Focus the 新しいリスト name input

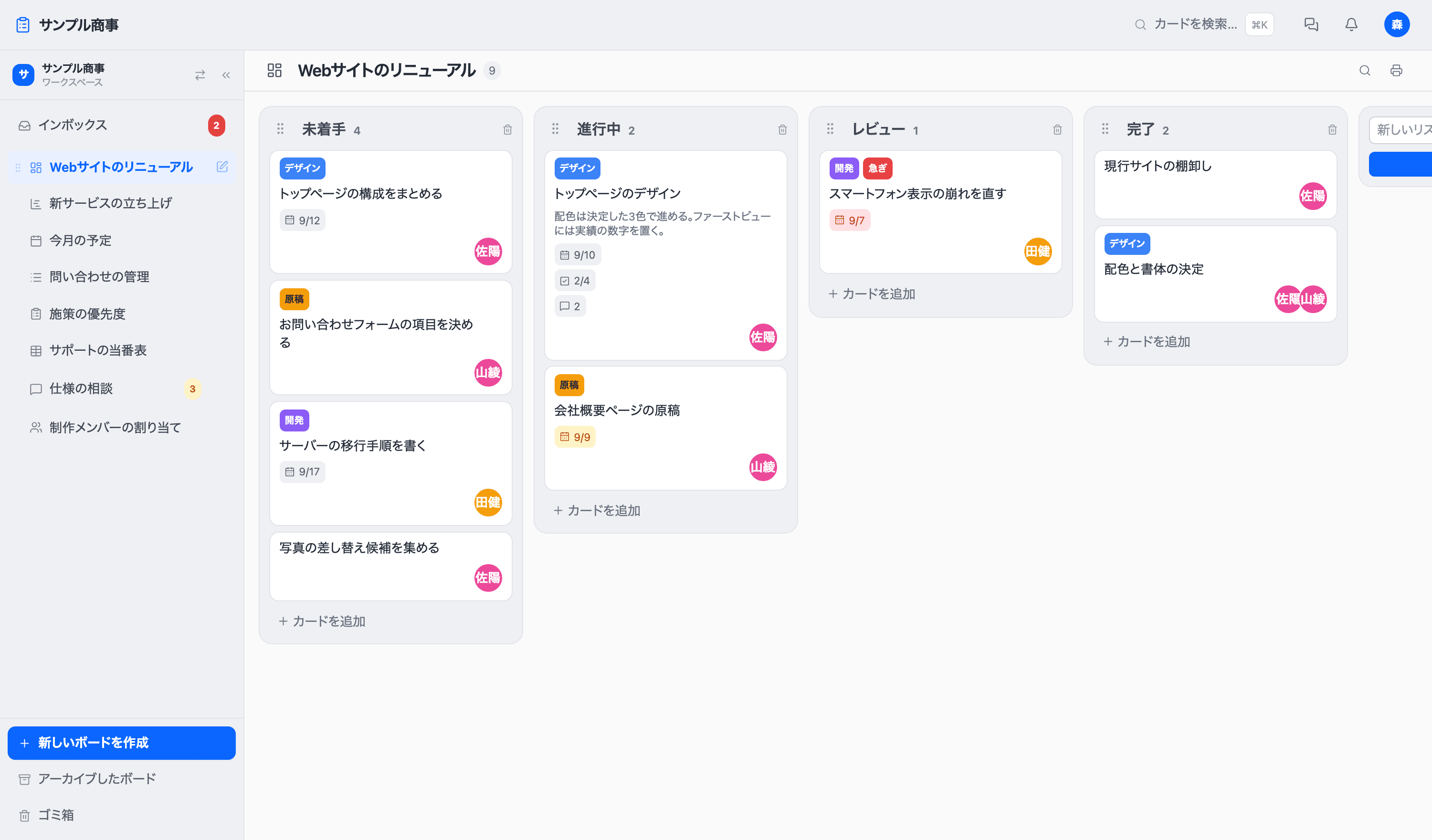point(1401,130)
